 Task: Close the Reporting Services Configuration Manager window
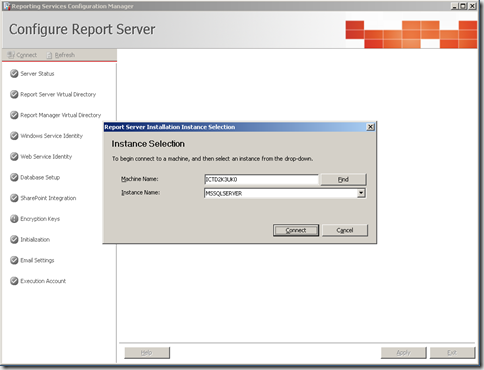point(472,6)
